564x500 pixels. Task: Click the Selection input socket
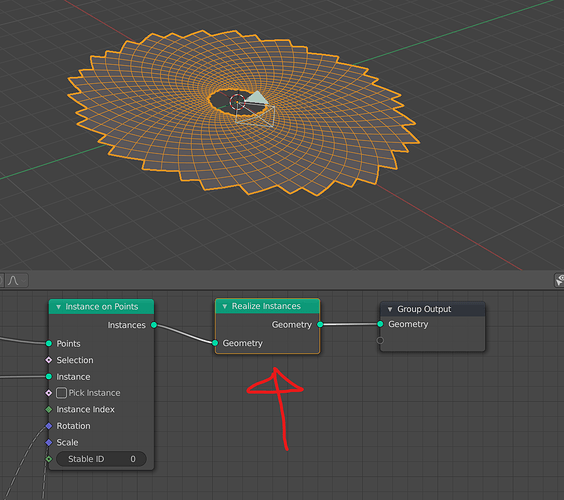pos(49,360)
